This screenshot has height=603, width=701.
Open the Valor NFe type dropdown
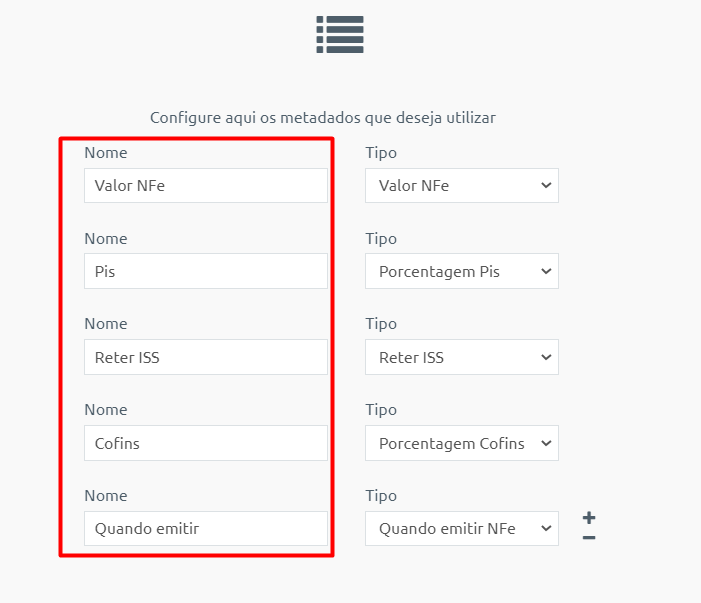[462, 186]
